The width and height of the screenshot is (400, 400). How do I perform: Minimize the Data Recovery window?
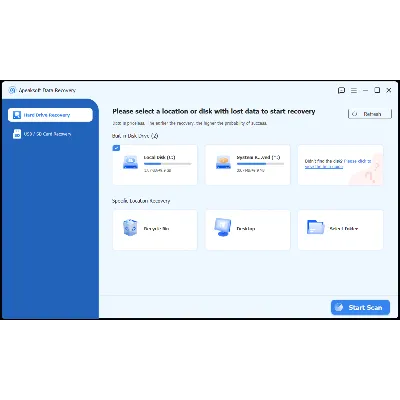pos(366,90)
